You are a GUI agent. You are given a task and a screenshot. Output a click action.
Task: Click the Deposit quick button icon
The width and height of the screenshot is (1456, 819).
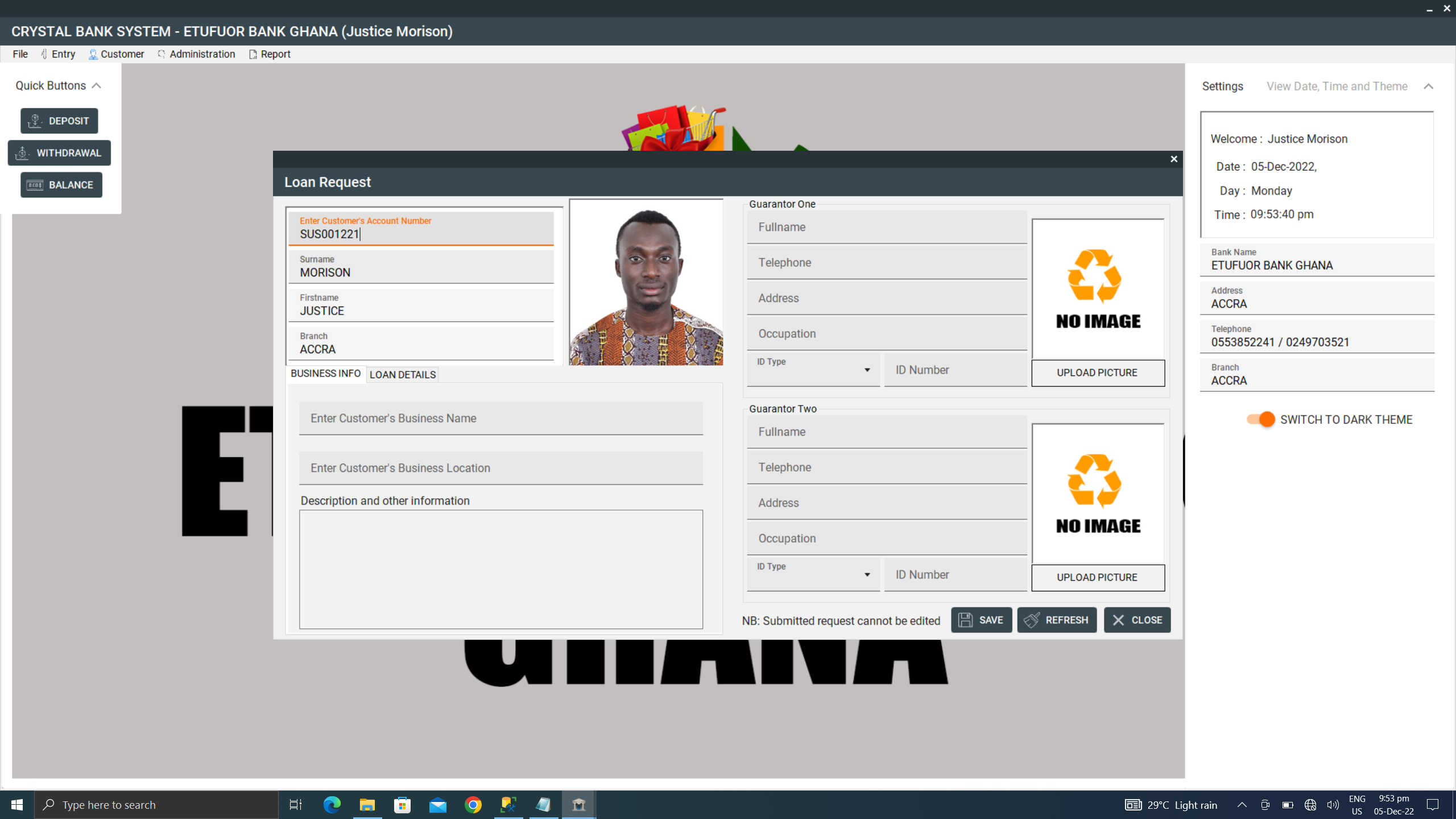tap(35, 121)
